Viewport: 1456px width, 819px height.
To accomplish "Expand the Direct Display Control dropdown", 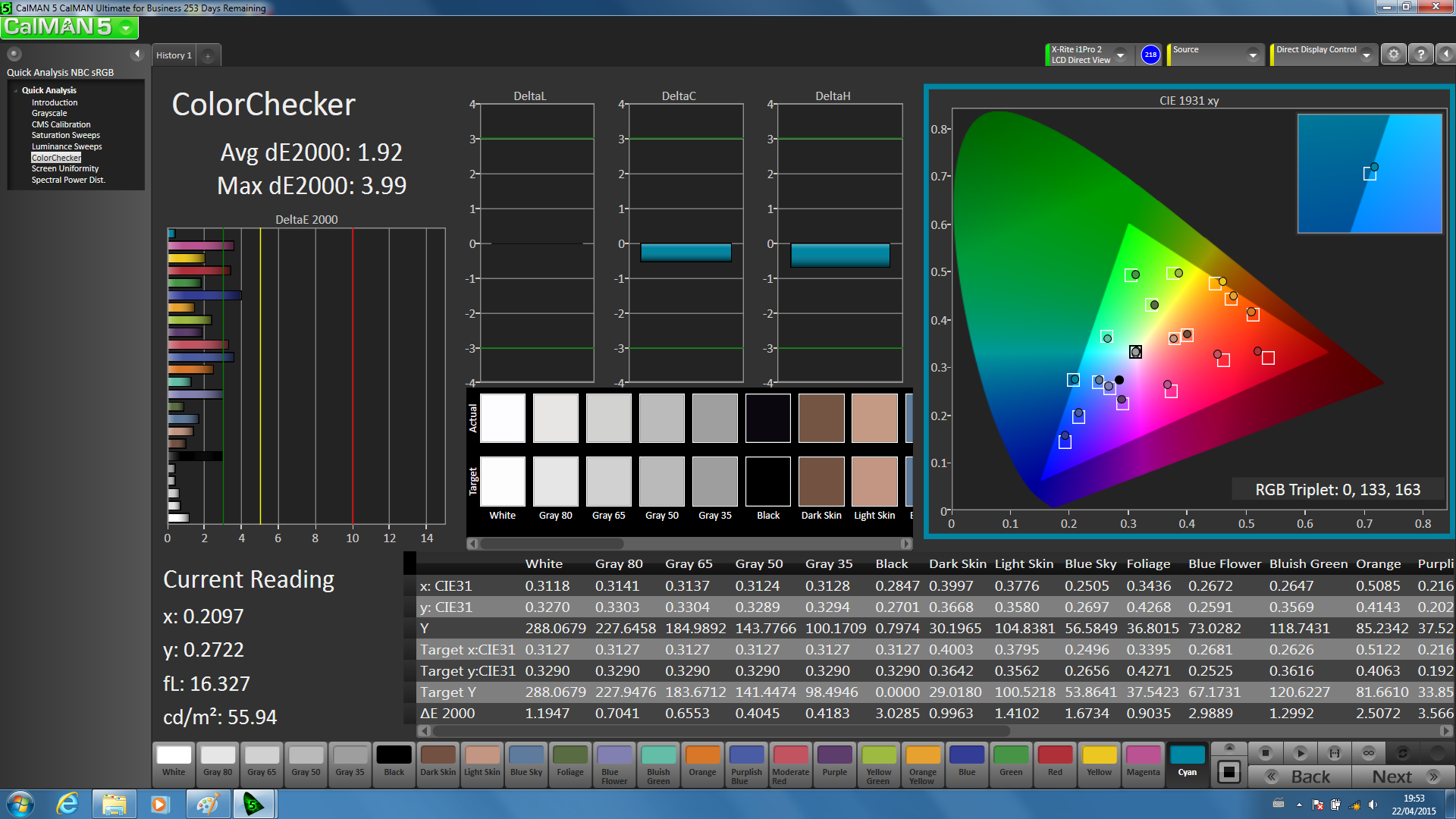I will pyautogui.click(x=1367, y=55).
